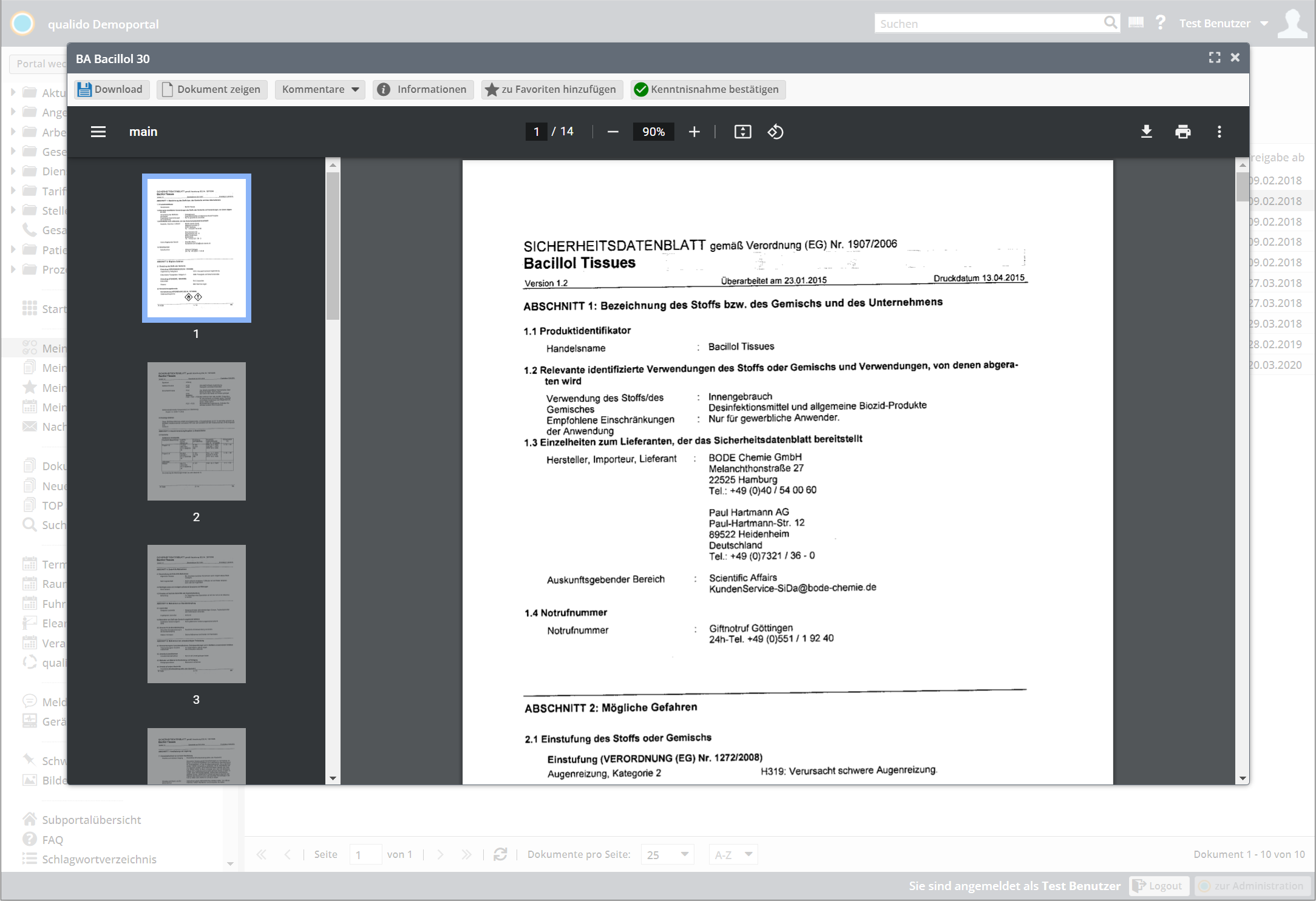Click the qualido logo circle
This screenshot has height=901, width=1316.
23,24
